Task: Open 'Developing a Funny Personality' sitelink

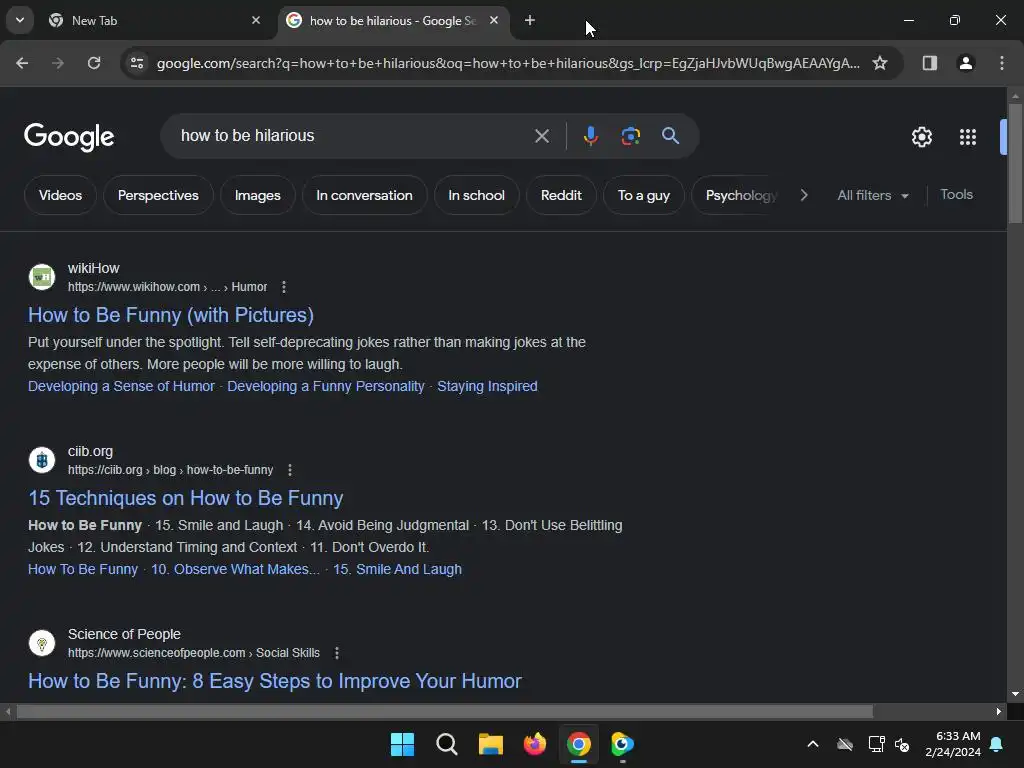Action: 326,386
